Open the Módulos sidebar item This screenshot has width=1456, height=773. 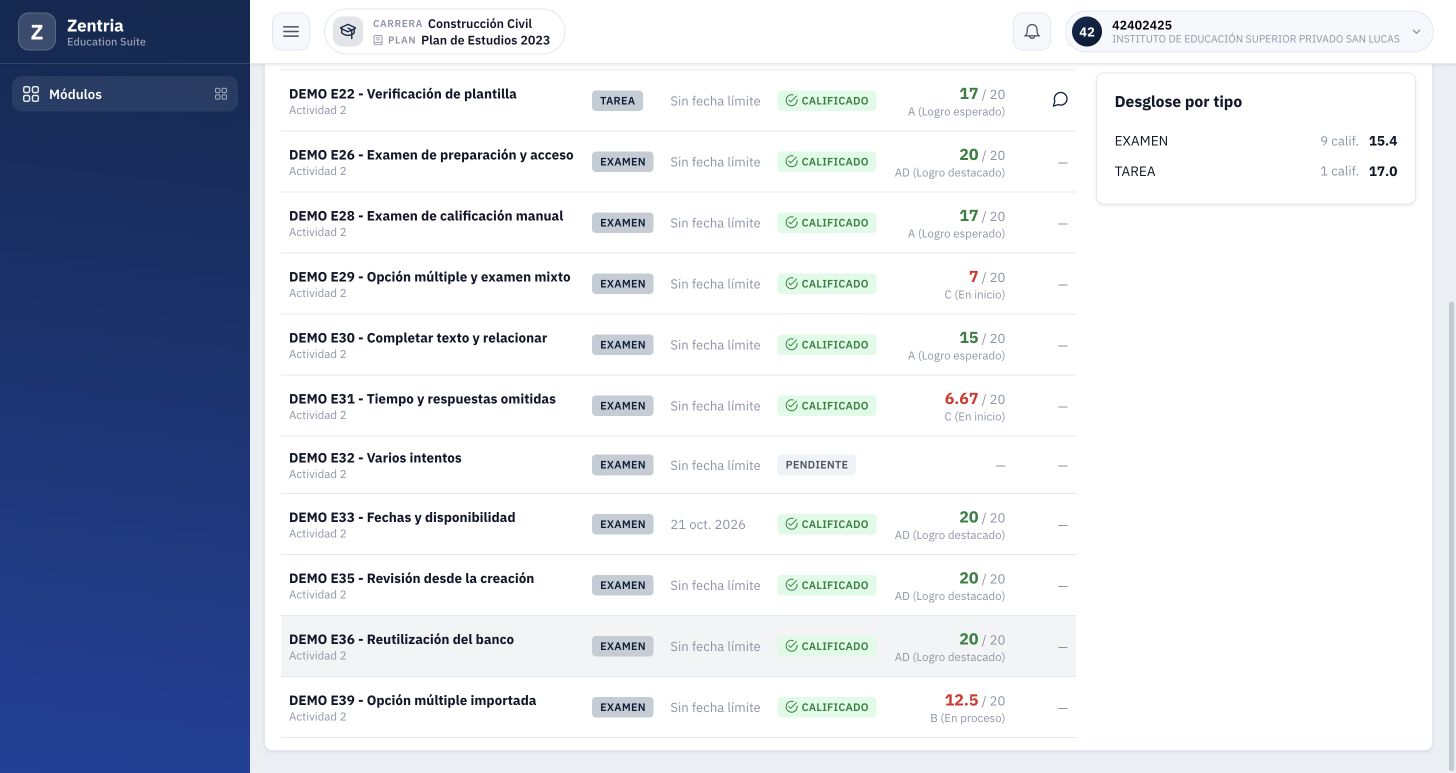125,94
